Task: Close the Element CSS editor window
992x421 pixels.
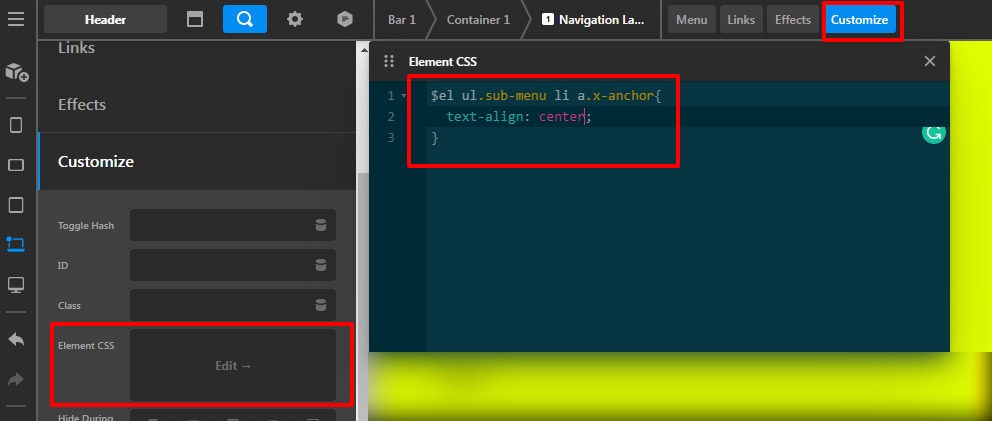Action: pos(929,61)
